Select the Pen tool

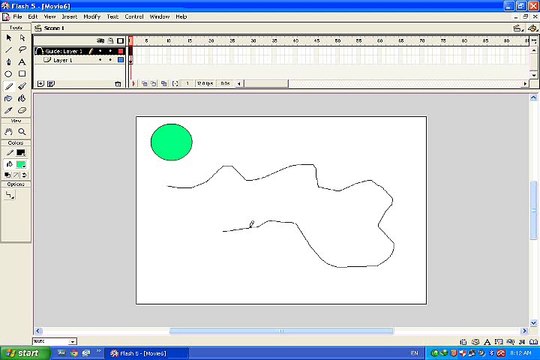[9, 62]
